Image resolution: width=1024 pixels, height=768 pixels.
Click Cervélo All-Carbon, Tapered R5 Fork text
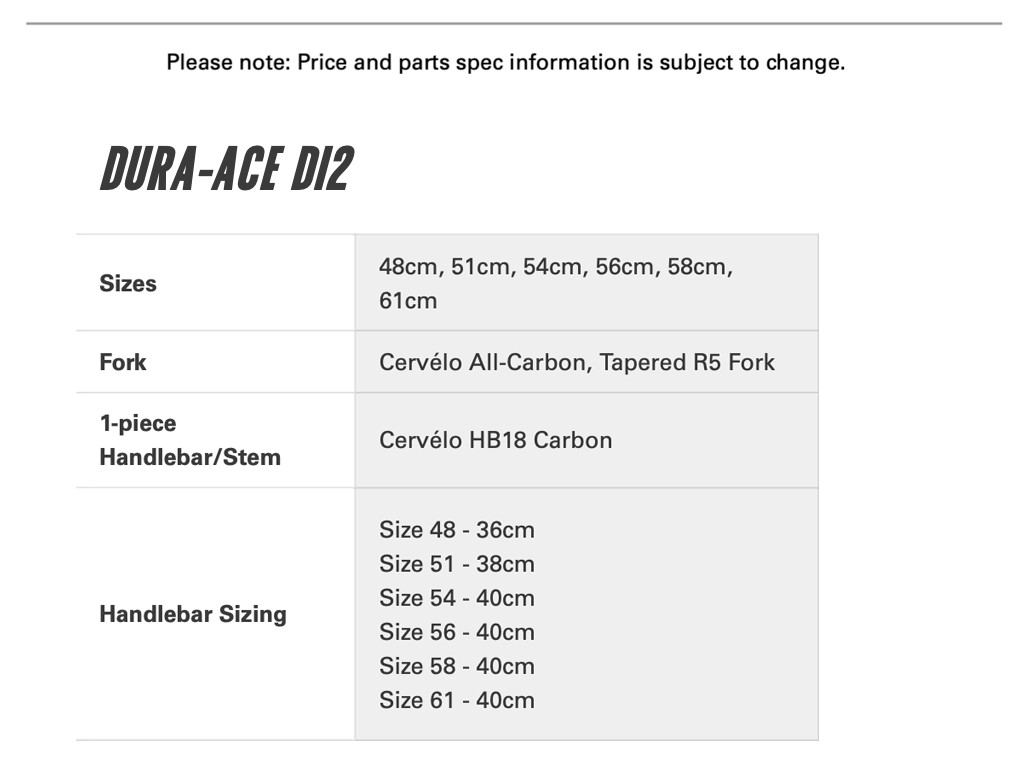[576, 362]
